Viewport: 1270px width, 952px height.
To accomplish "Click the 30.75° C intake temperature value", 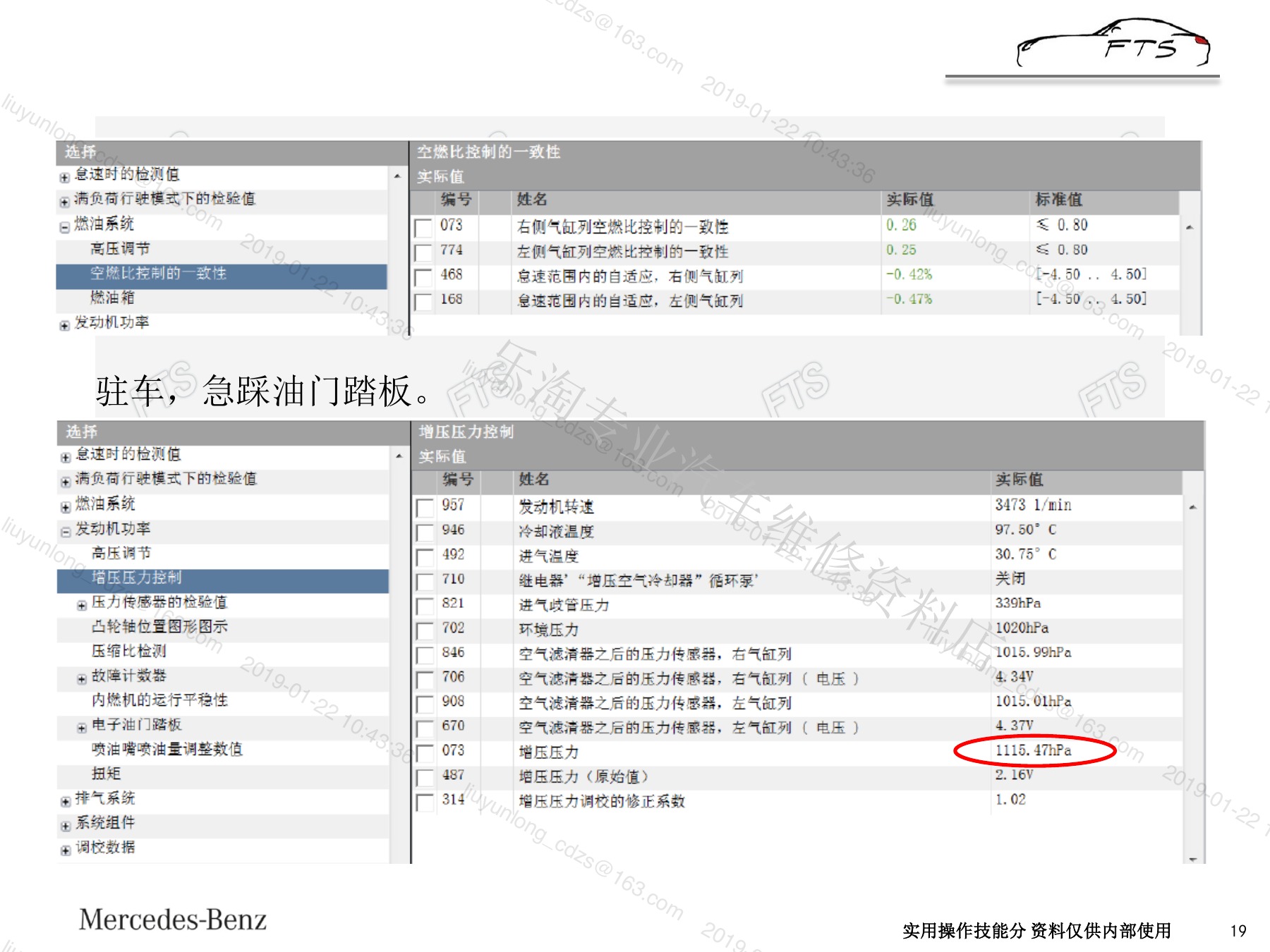I will [1026, 554].
